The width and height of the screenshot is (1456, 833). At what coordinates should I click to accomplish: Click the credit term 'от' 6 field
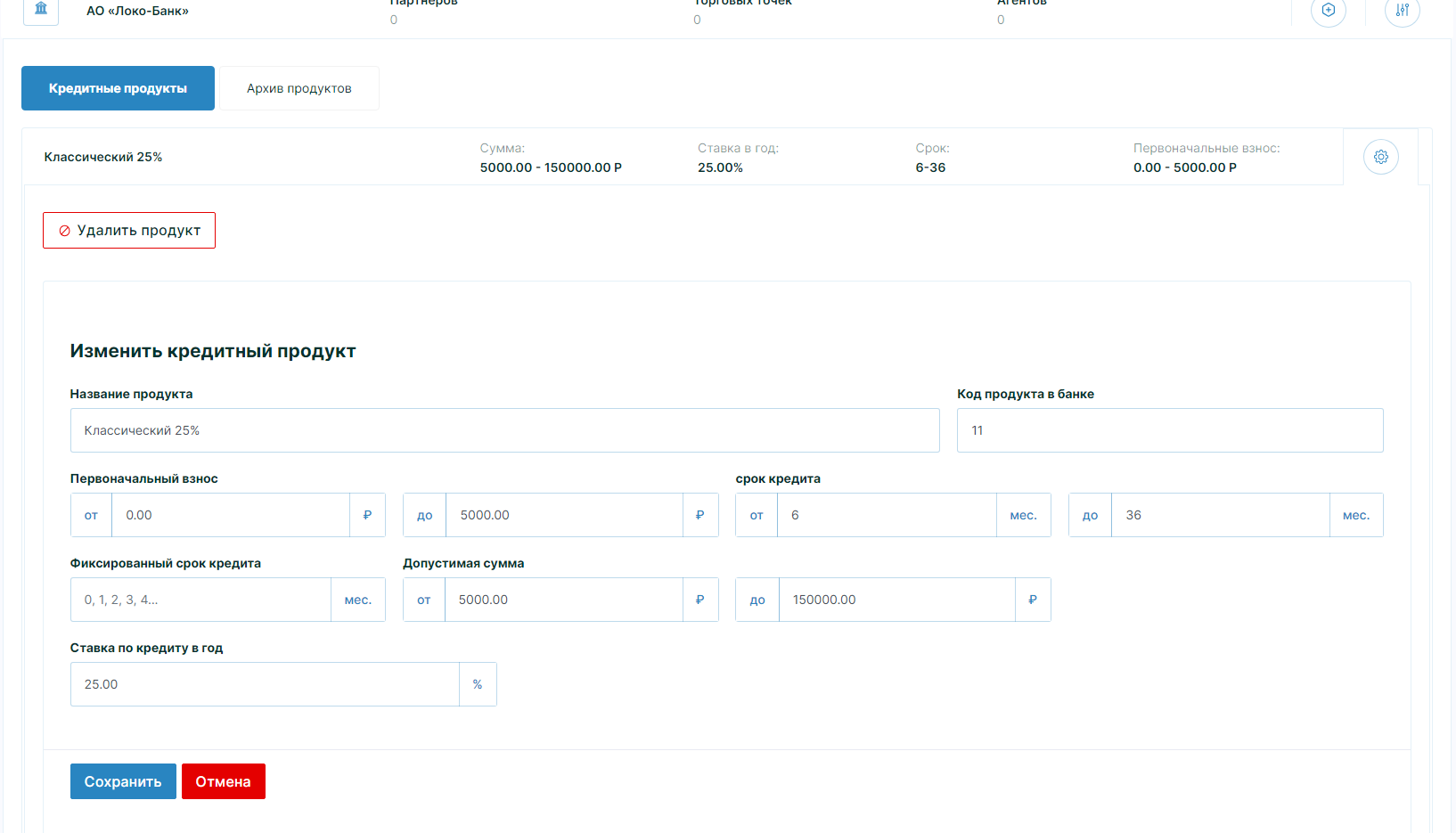pyautogui.click(x=886, y=515)
